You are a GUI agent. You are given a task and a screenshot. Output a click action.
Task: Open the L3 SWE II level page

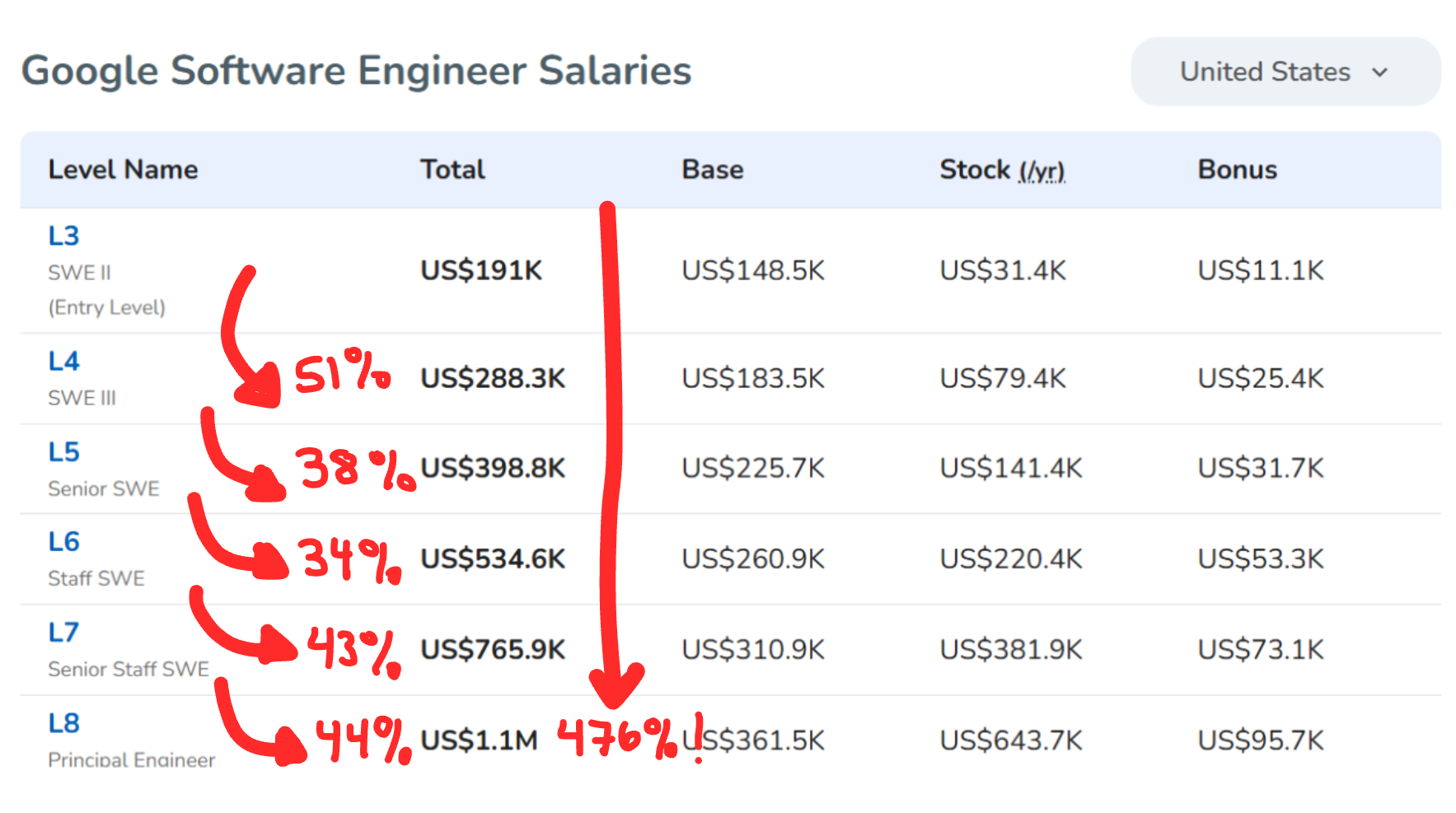click(65, 236)
